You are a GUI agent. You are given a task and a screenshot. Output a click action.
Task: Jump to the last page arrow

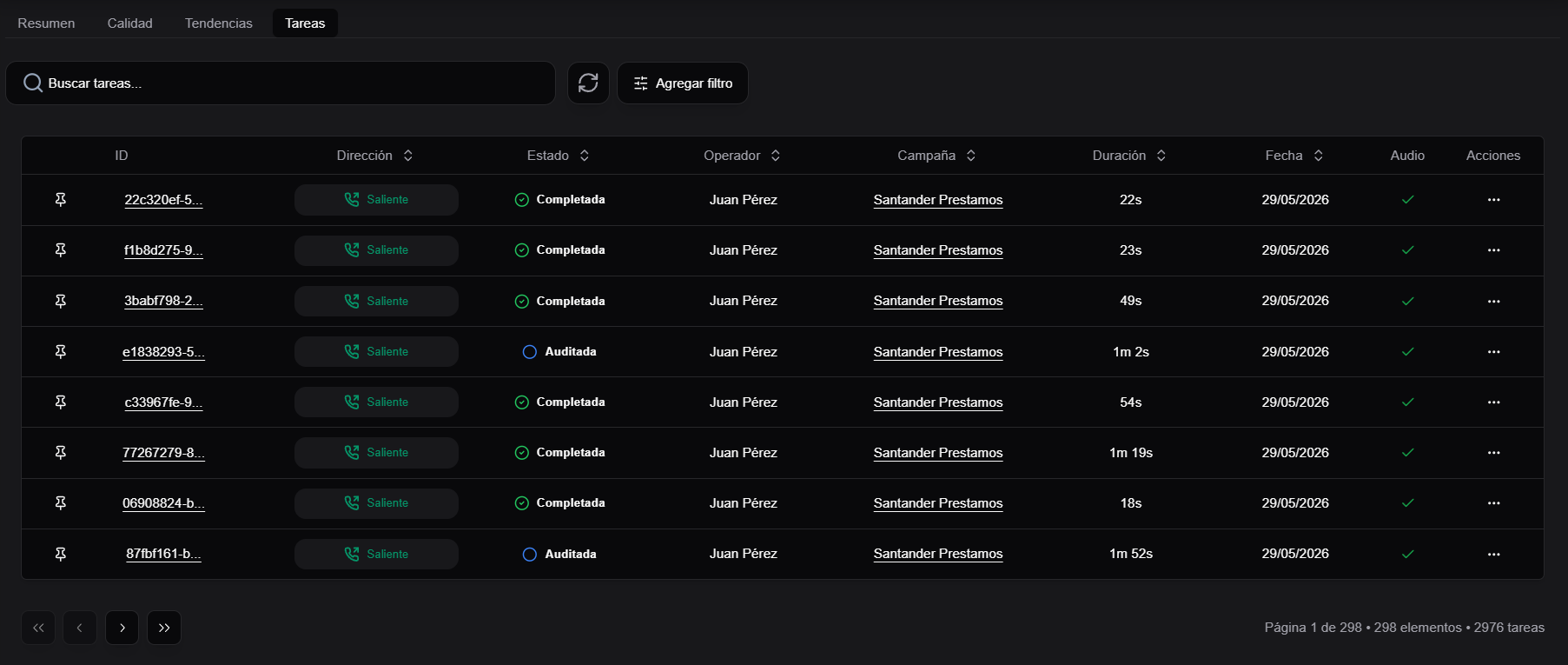coord(164,628)
